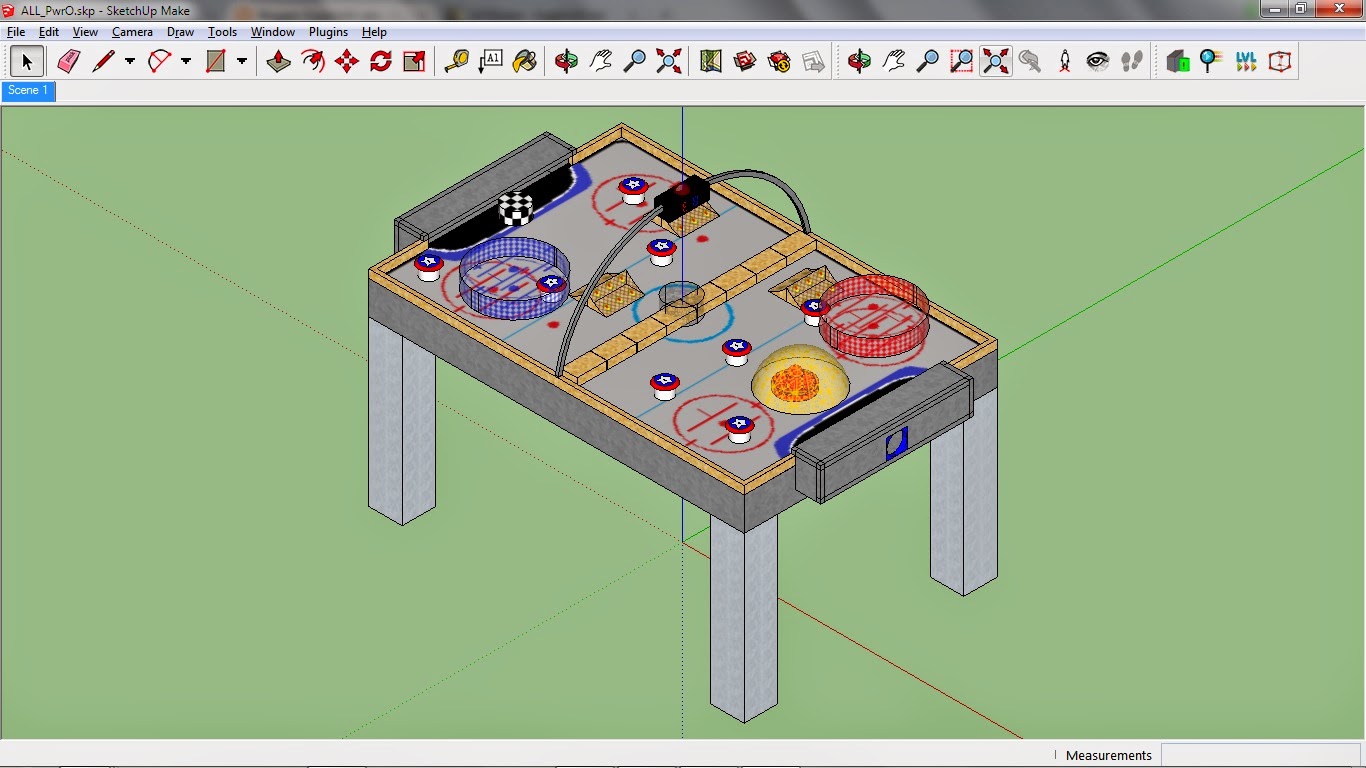Open the Plugins menu
This screenshot has height=768, width=1366.
(x=328, y=32)
